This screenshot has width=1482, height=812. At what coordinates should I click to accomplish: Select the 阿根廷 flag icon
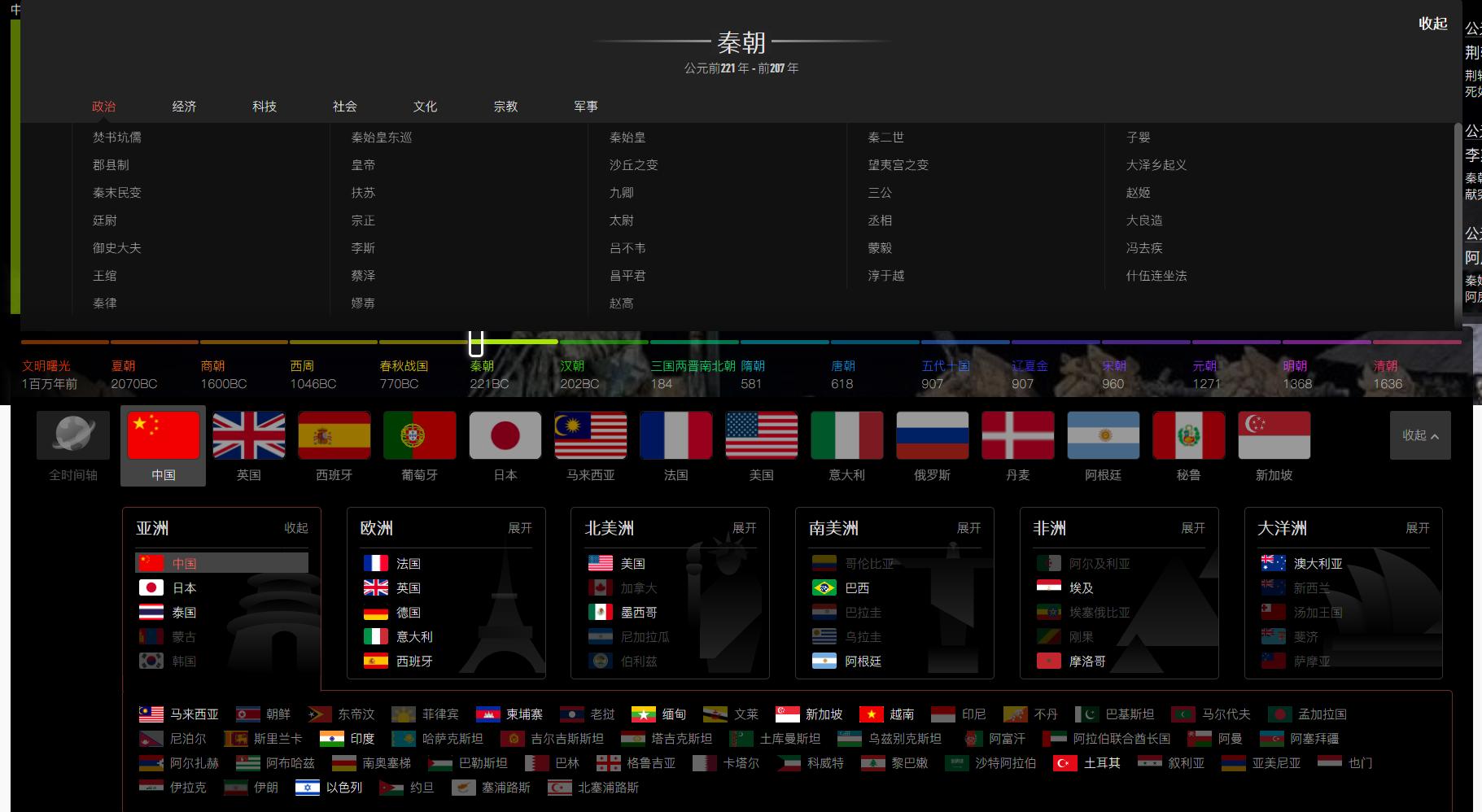pyautogui.click(x=1104, y=435)
